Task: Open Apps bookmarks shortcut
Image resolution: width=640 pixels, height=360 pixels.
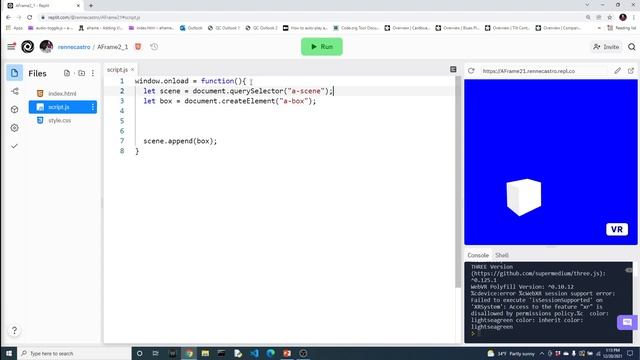Action: [x=15, y=28]
